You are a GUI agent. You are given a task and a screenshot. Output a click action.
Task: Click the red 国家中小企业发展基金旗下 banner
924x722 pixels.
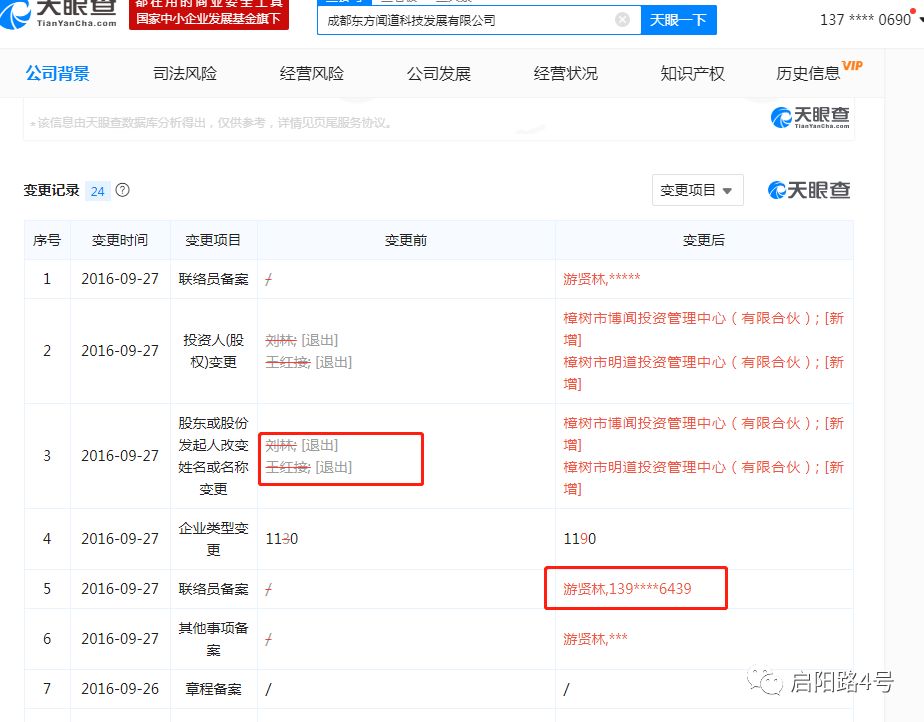pos(209,14)
